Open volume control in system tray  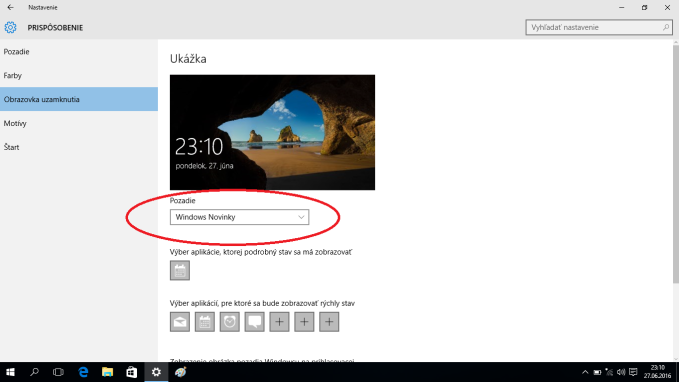(621, 372)
